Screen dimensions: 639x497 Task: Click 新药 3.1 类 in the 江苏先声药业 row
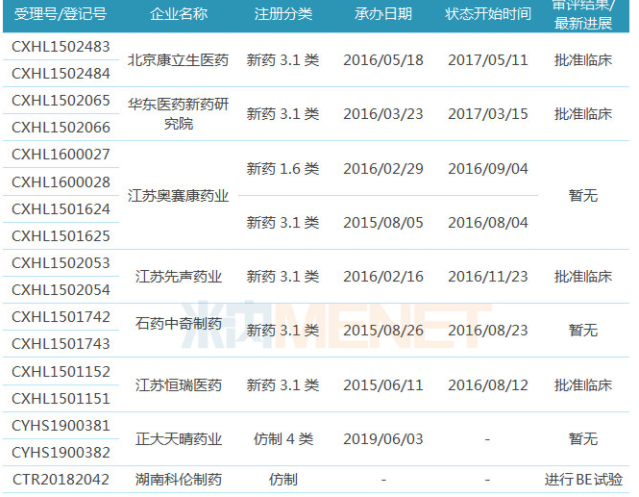pyautogui.click(x=283, y=277)
